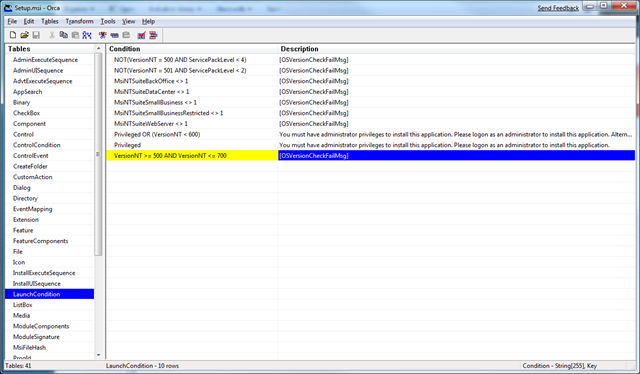Select the 'VersionNT >= 500 AND VersionNT <= 700' cell

click(x=192, y=156)
